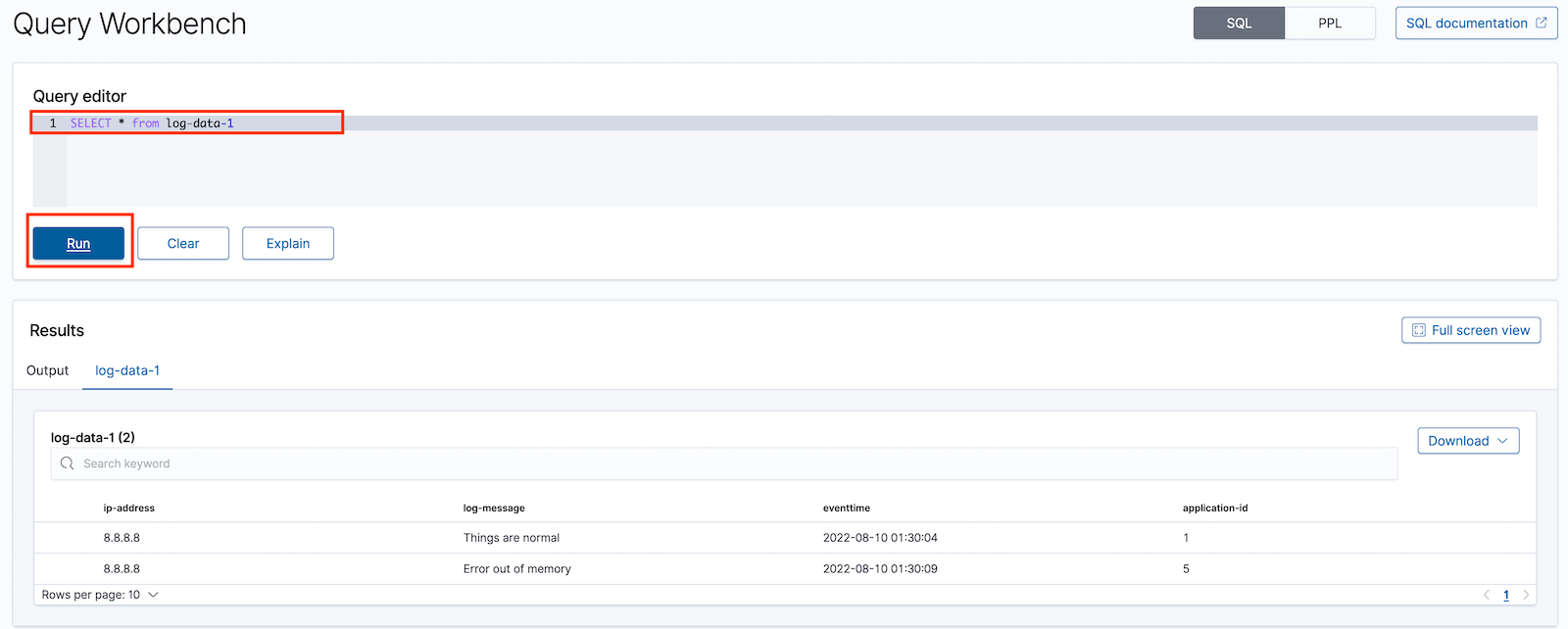Open the Output results tab

(47, 370)
